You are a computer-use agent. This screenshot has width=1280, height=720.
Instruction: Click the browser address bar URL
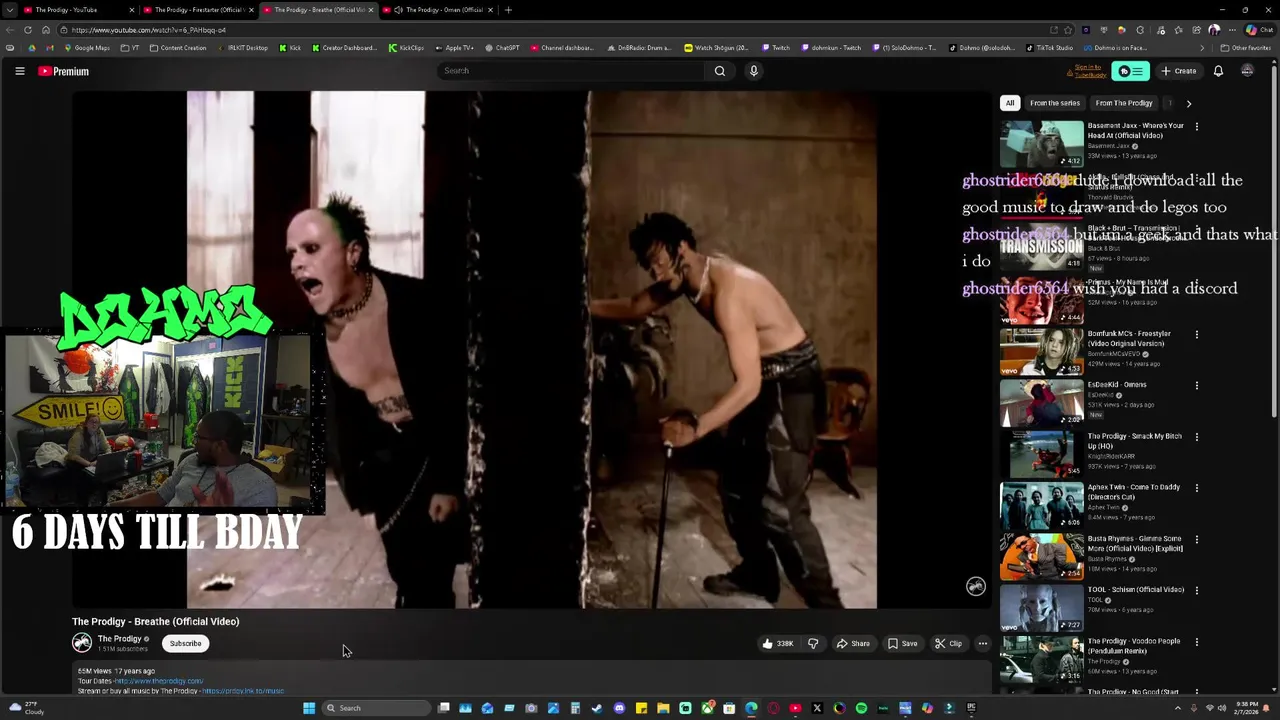[x=149, y=30]
